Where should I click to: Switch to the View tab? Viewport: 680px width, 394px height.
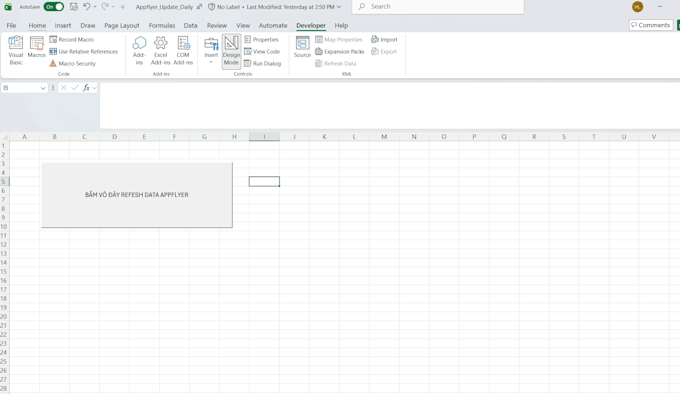(x=243, y=26)
